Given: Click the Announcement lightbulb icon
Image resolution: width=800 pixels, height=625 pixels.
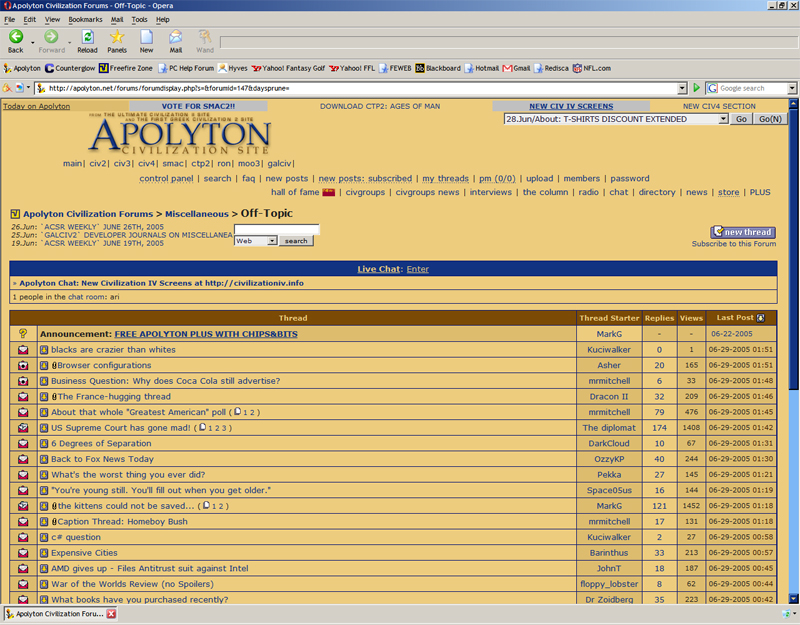Looking at the screenshot, I should [x=23, y=333].
